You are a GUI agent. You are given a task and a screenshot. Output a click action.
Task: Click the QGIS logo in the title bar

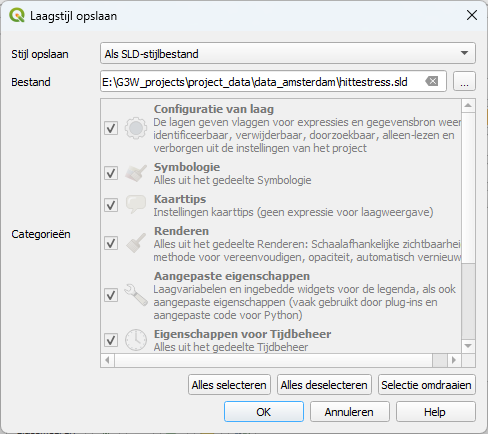(x=17, y=15)
